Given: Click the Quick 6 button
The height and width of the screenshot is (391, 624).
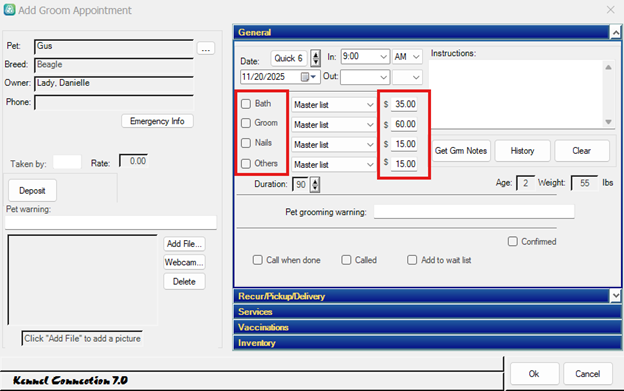Looking at the screenshot, I should coord(289,58).
